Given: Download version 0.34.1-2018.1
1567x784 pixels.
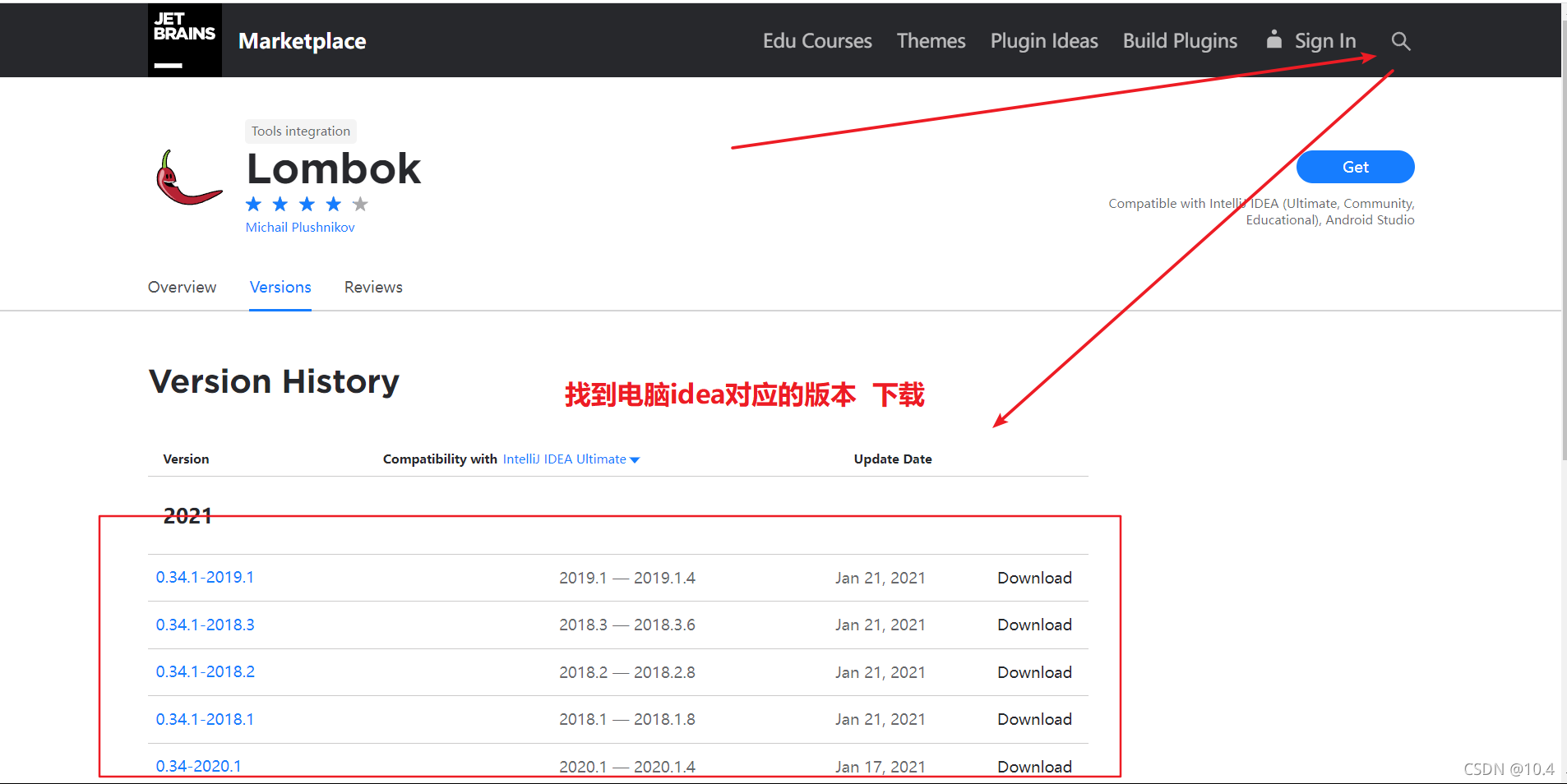Looking at the screenshot, I should [1034, 719].
